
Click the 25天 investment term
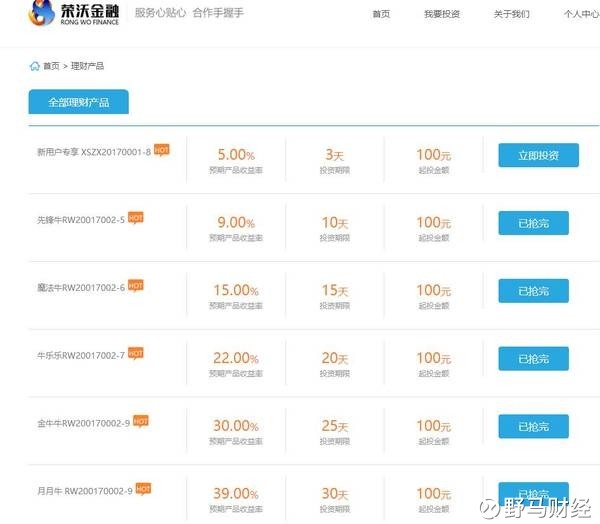point(335,426)
